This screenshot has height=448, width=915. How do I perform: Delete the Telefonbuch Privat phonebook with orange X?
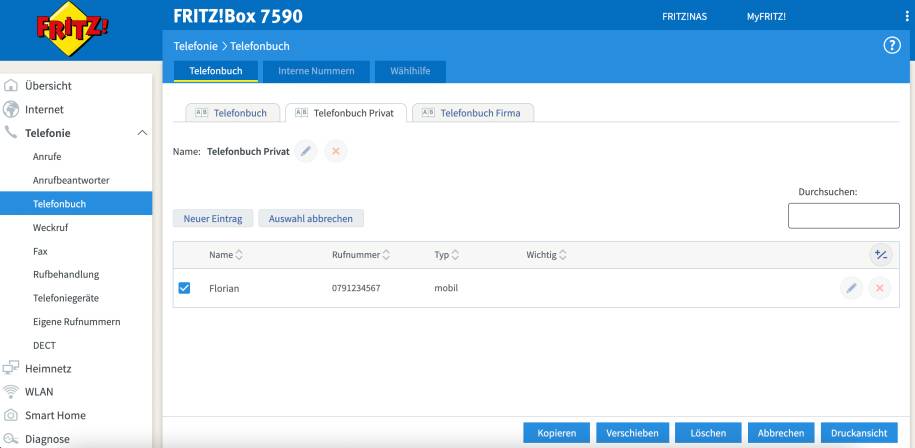(336, 152)
